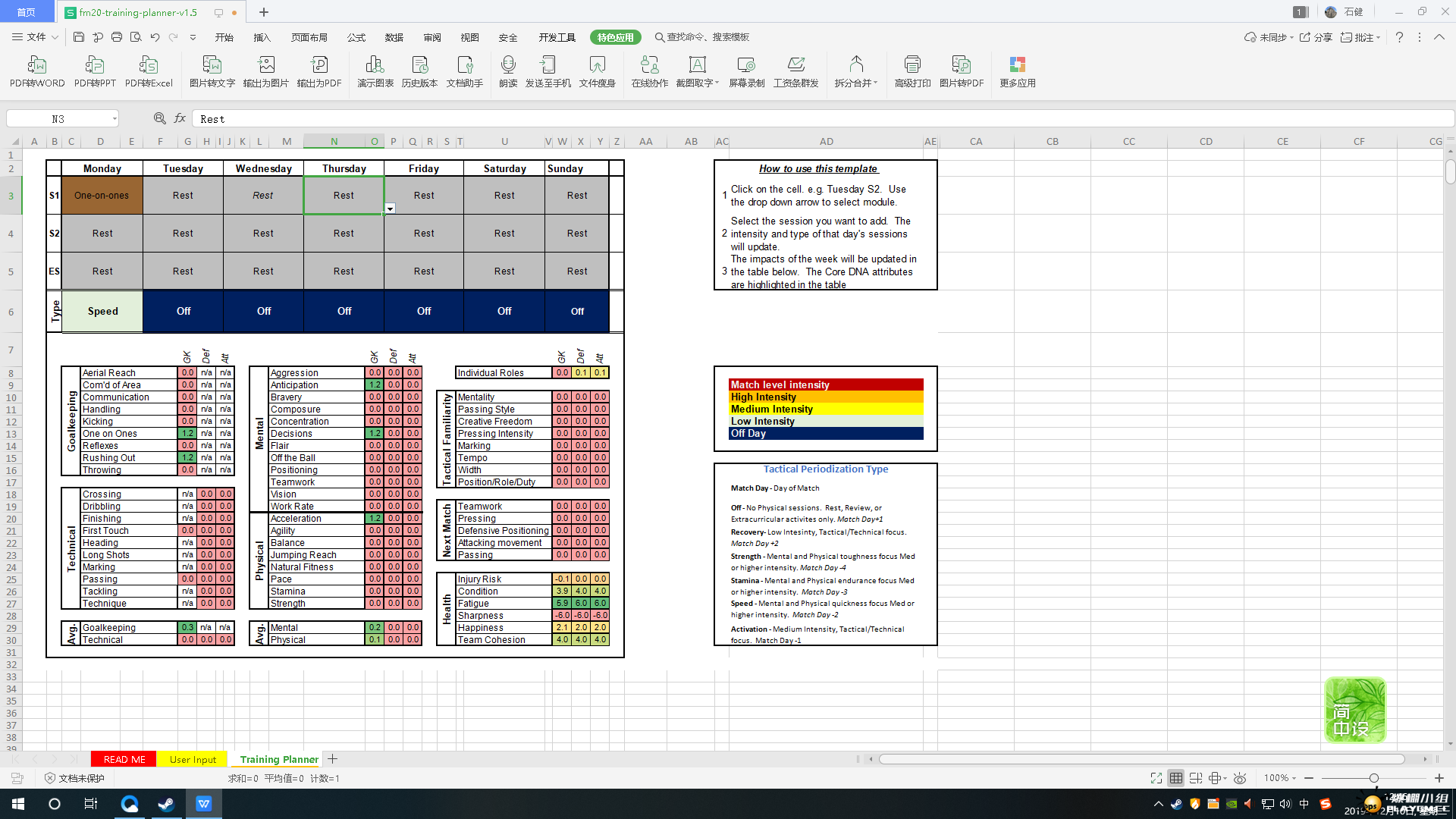The height and width of the screenshot is (819, 1456).
Task: Open the Windows Start menu
Action: (18, 804)
